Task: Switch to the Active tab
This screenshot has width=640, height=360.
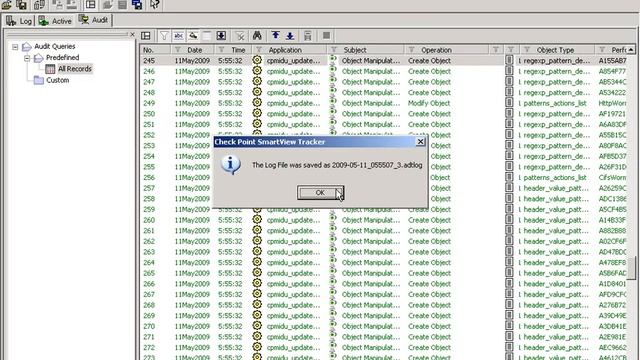Action: click(55, 21)
